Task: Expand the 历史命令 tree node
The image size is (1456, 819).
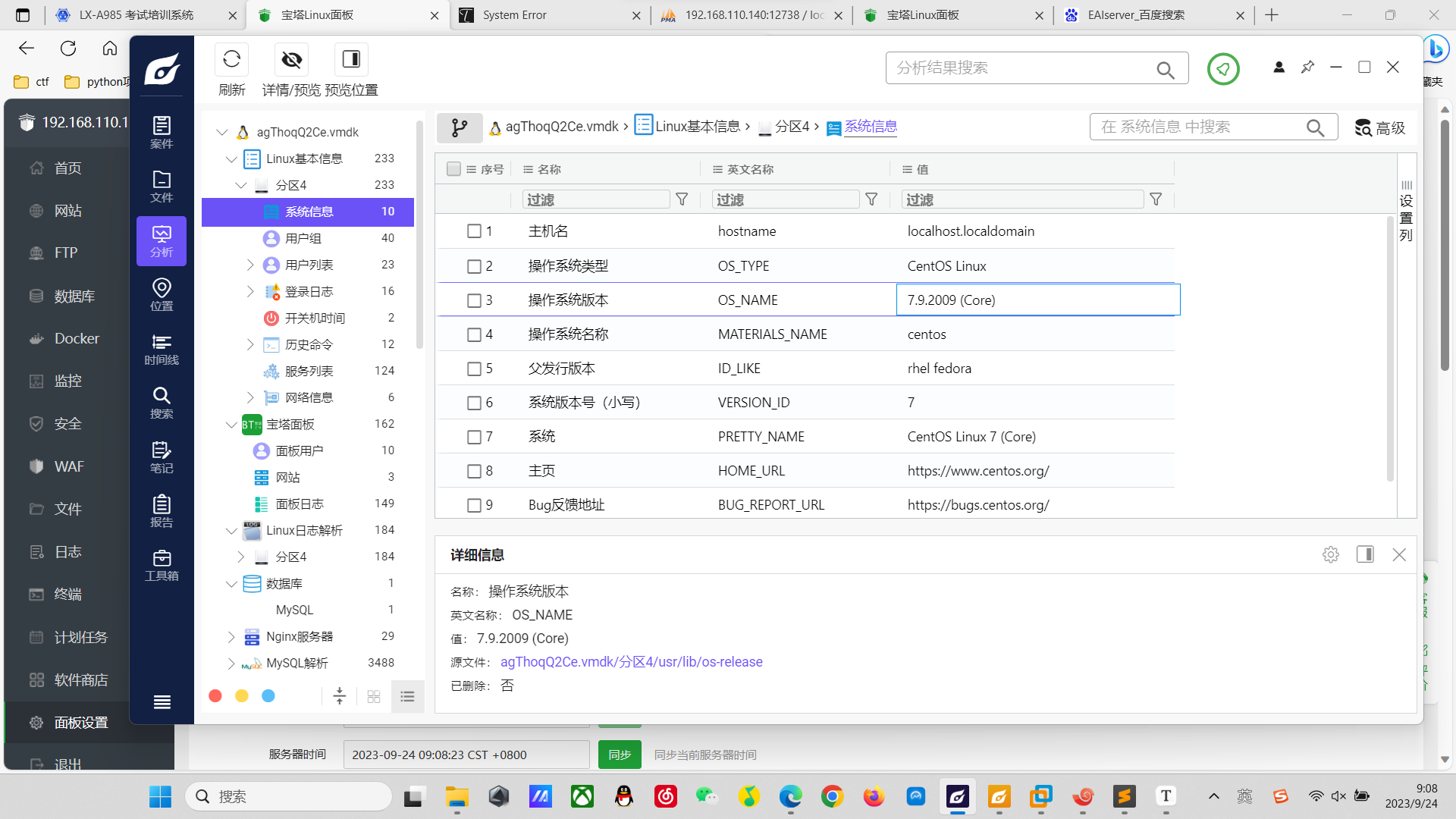Action: (x=250, y=345)
